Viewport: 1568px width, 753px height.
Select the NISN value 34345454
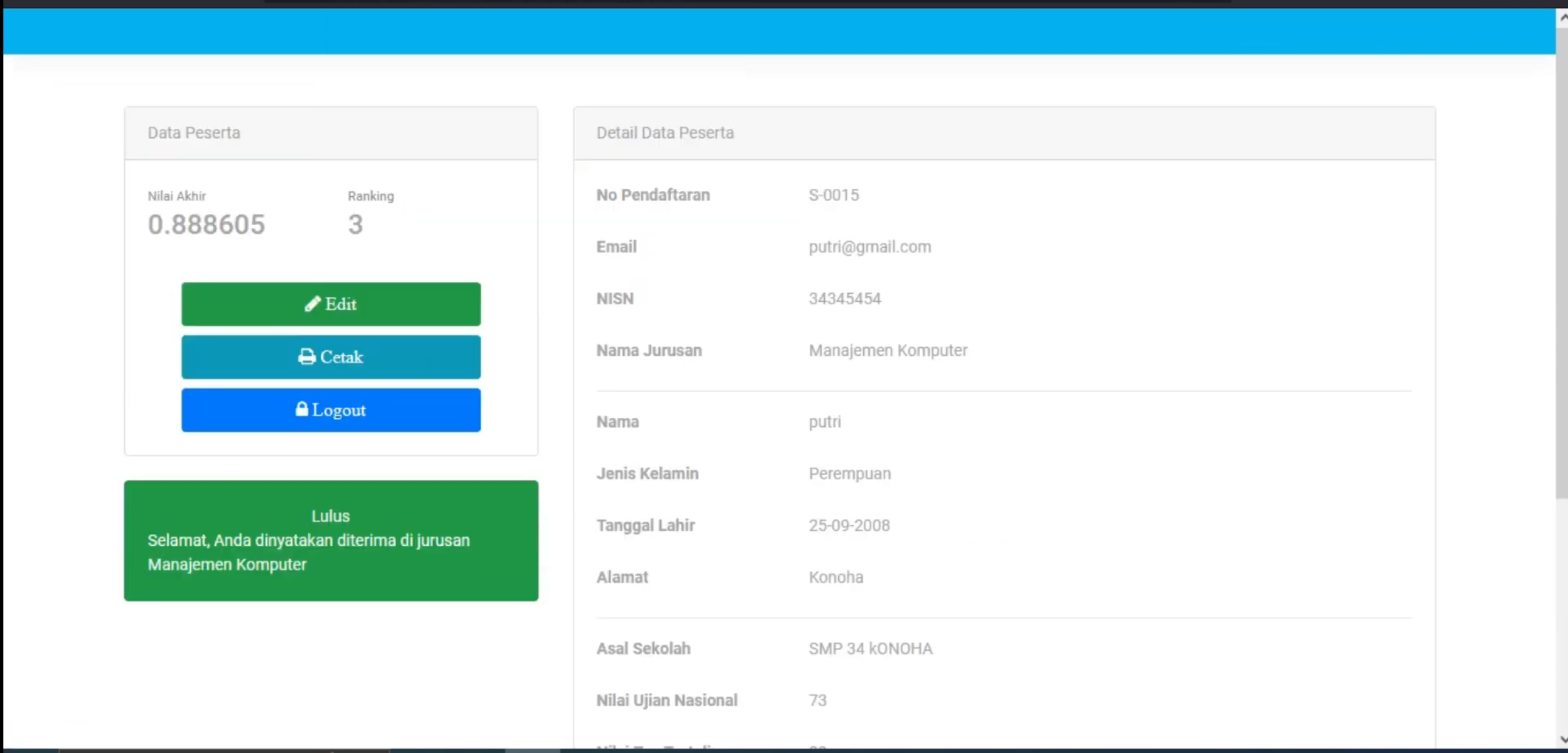tap(844, 299)
